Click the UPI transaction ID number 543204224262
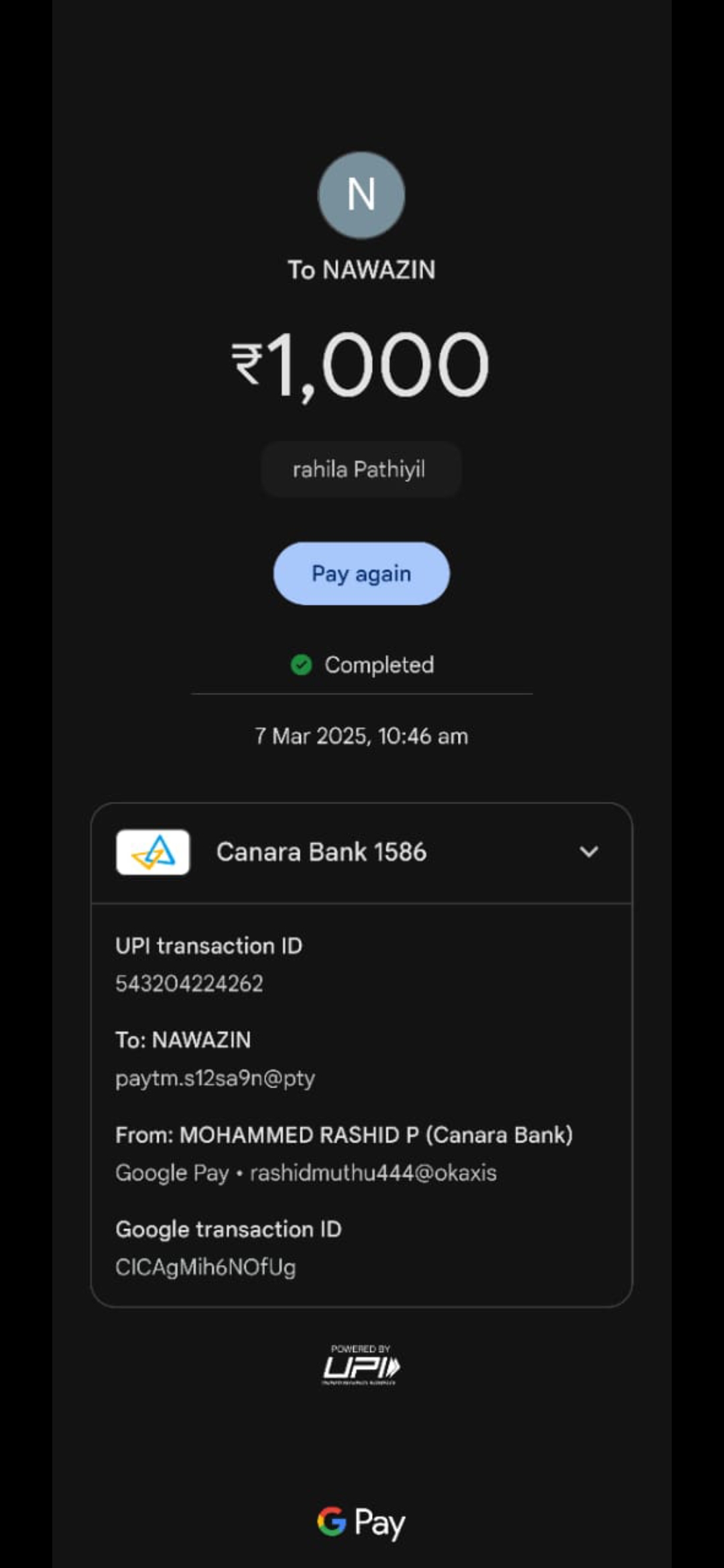 (x=189, y=984)
